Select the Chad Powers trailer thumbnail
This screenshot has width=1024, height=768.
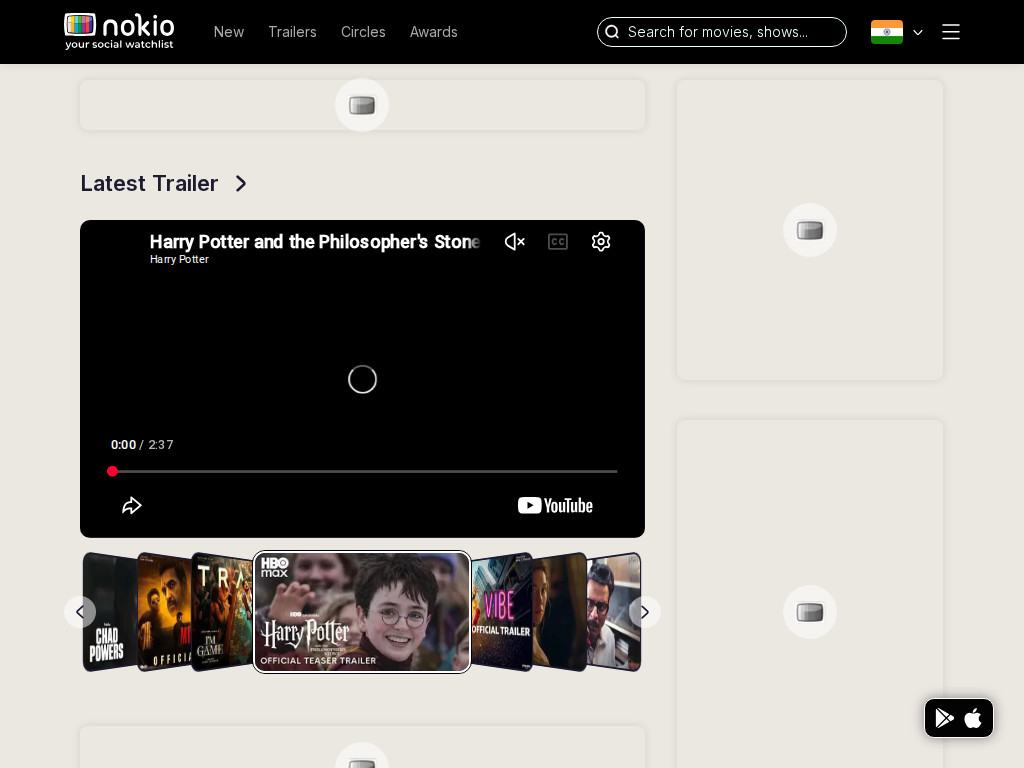[x=110, y=612]
